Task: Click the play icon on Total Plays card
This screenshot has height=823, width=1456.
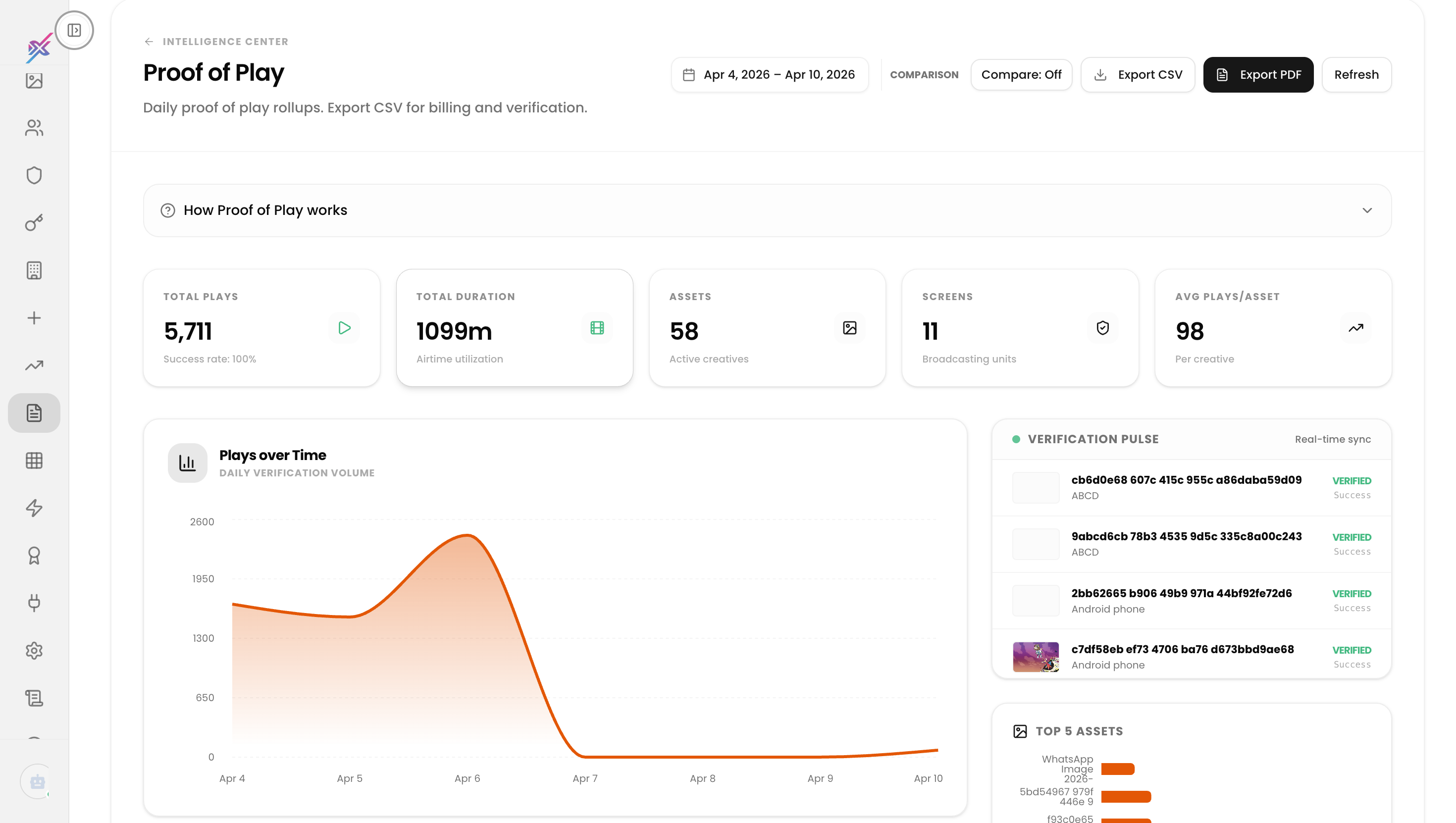Action: 344,328
